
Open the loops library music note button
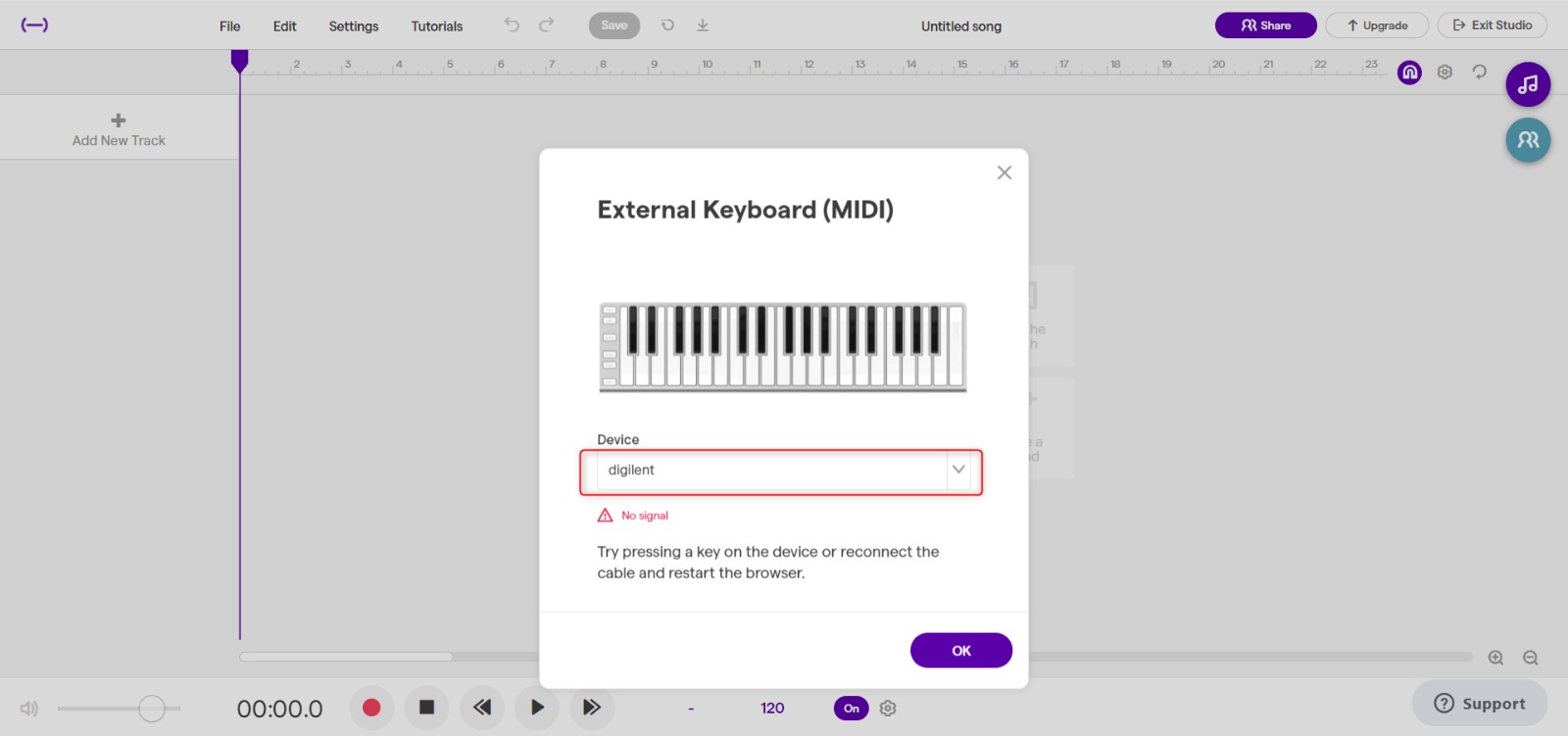pyautogui.click(x=1528, y=85)
